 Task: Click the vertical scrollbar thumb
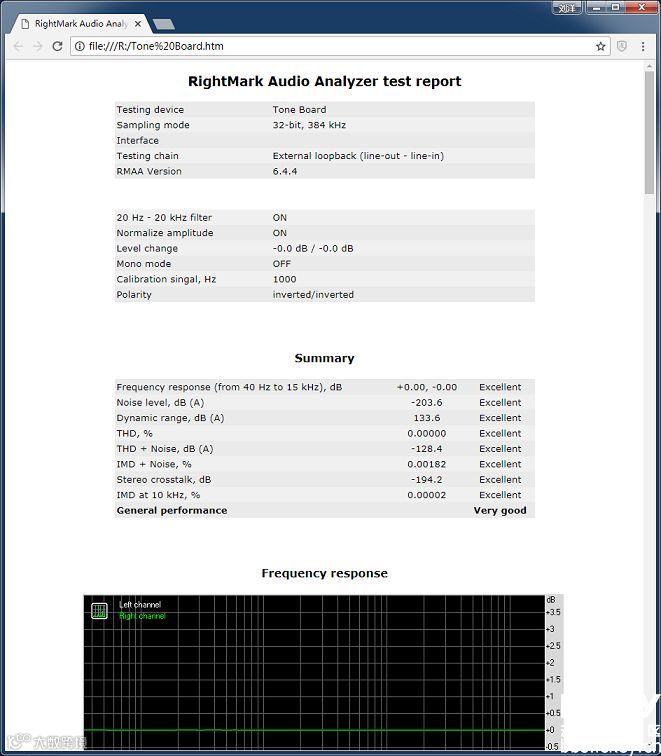(649, 134)
